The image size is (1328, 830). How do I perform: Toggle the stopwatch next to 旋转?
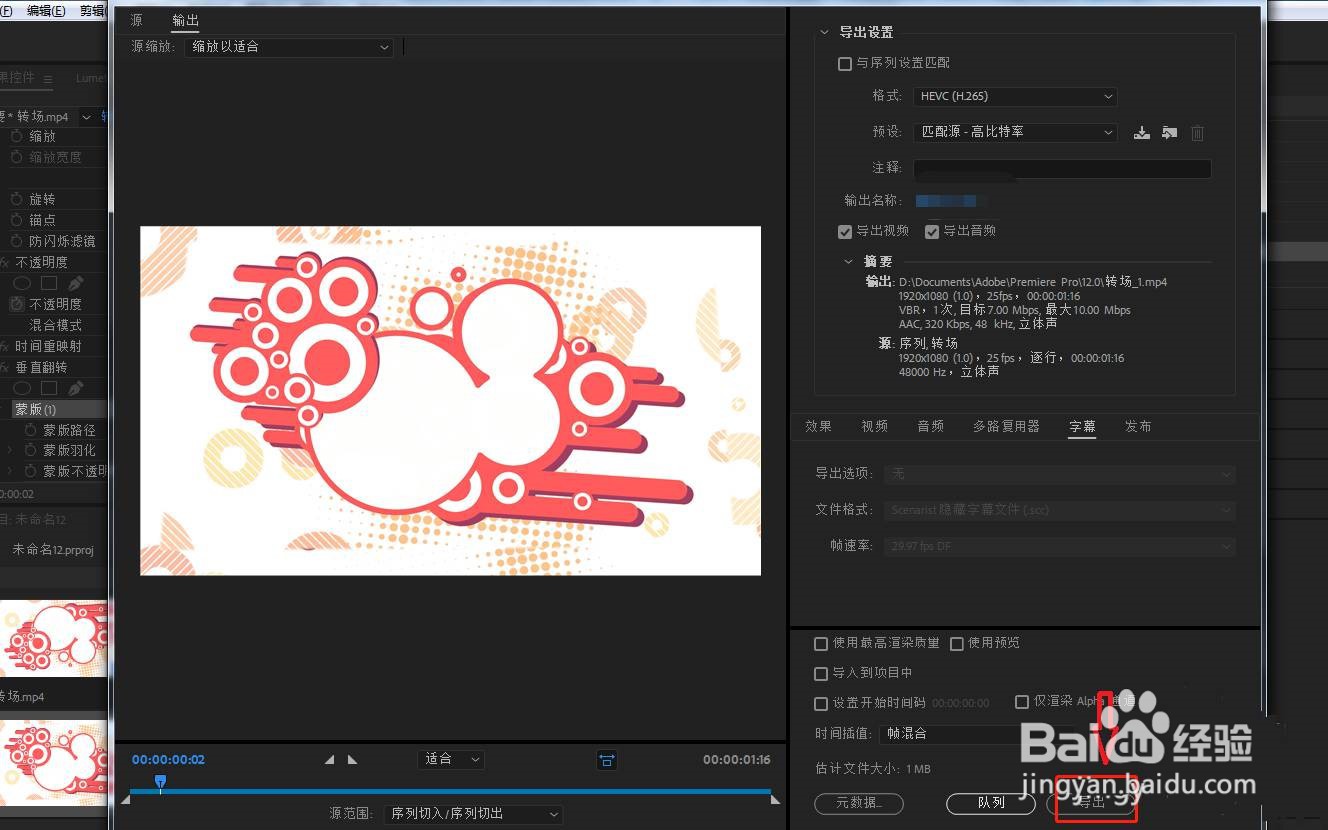click(x=17, y=199)
